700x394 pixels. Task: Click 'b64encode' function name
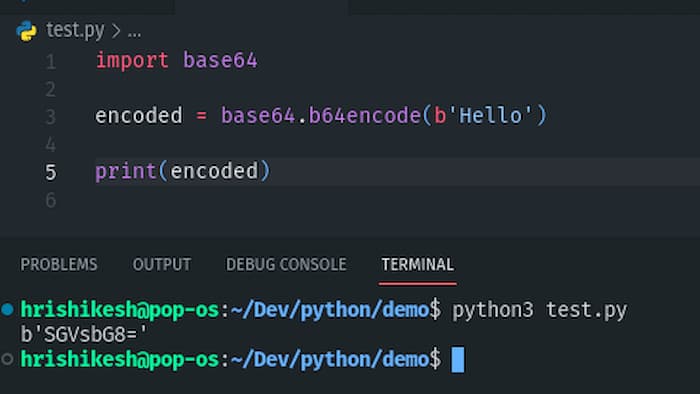[x=365, y=116]
